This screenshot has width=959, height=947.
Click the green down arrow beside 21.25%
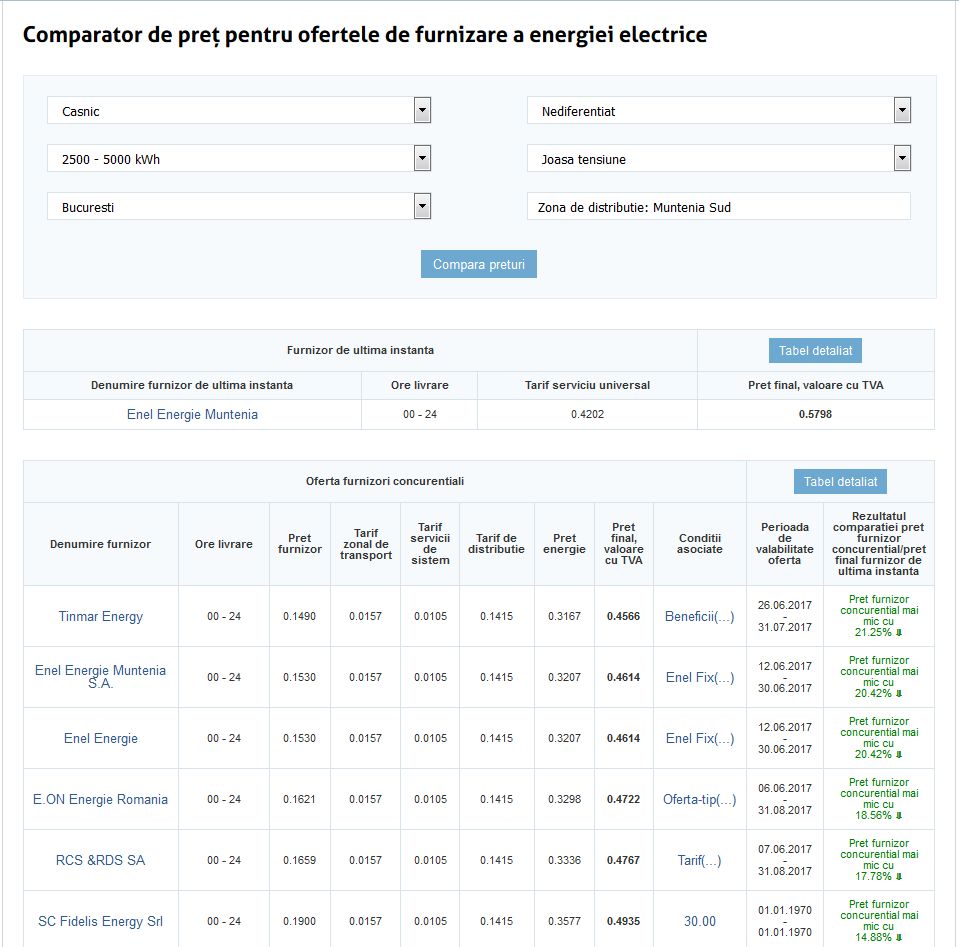pos(899,633)
